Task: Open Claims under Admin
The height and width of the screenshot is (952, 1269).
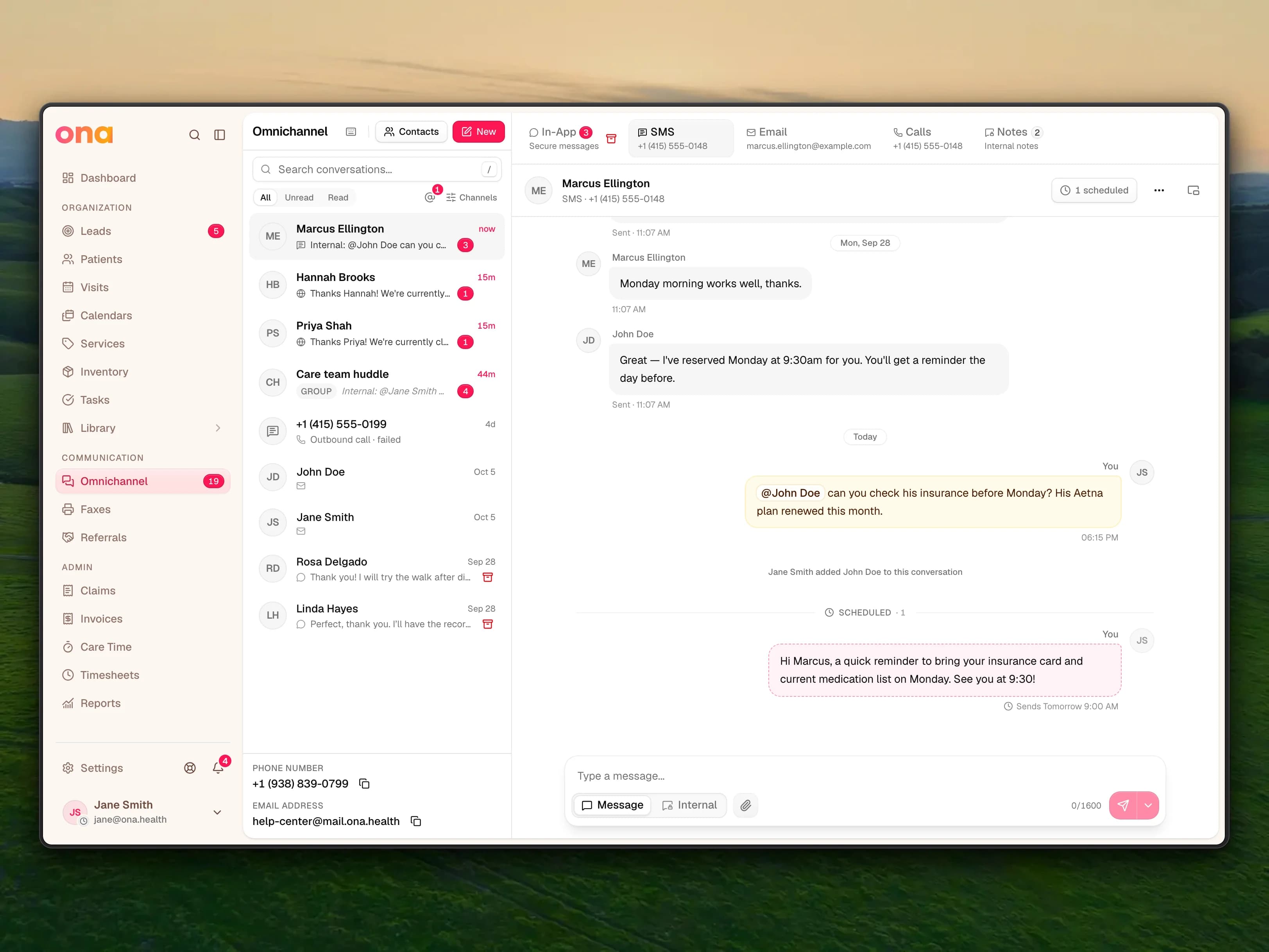Action: click(143, 591)
